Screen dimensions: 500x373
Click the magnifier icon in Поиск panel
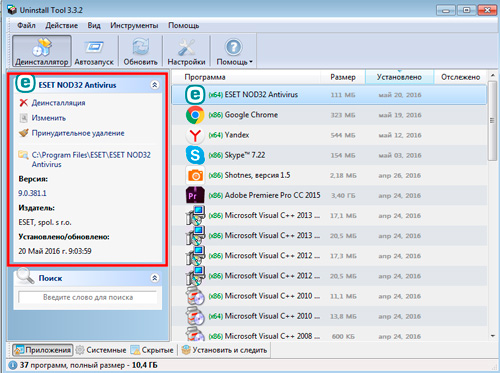tap(25, 276)
